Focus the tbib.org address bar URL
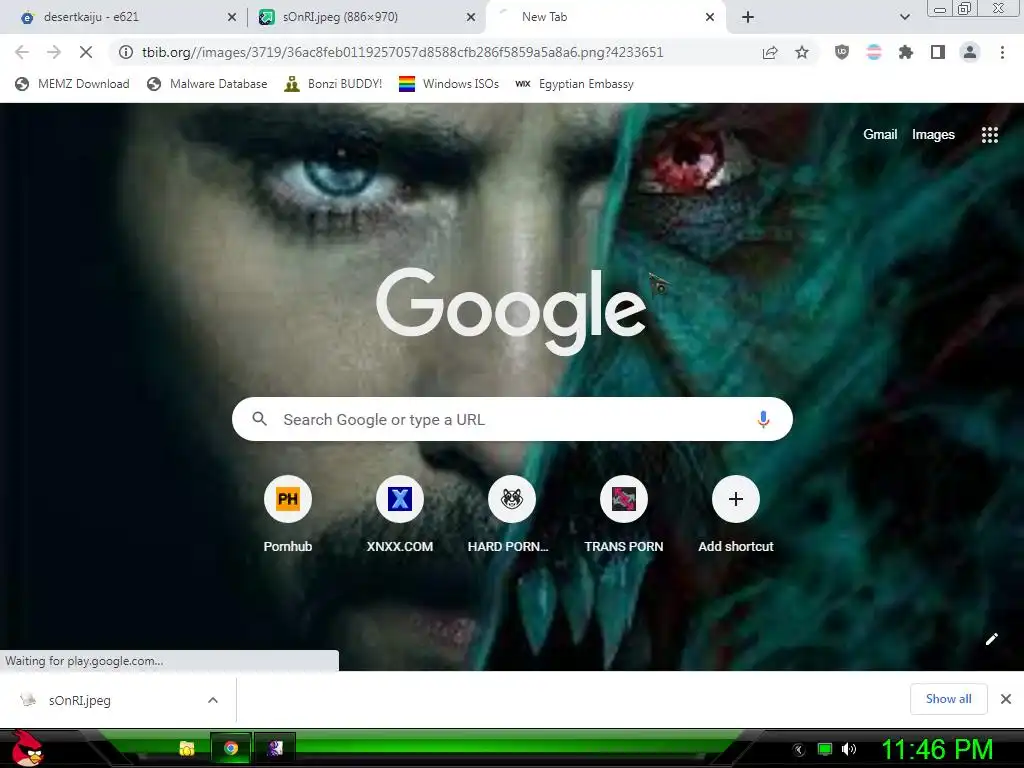This screenshot has height=768, width=1024. pos(402,52)
